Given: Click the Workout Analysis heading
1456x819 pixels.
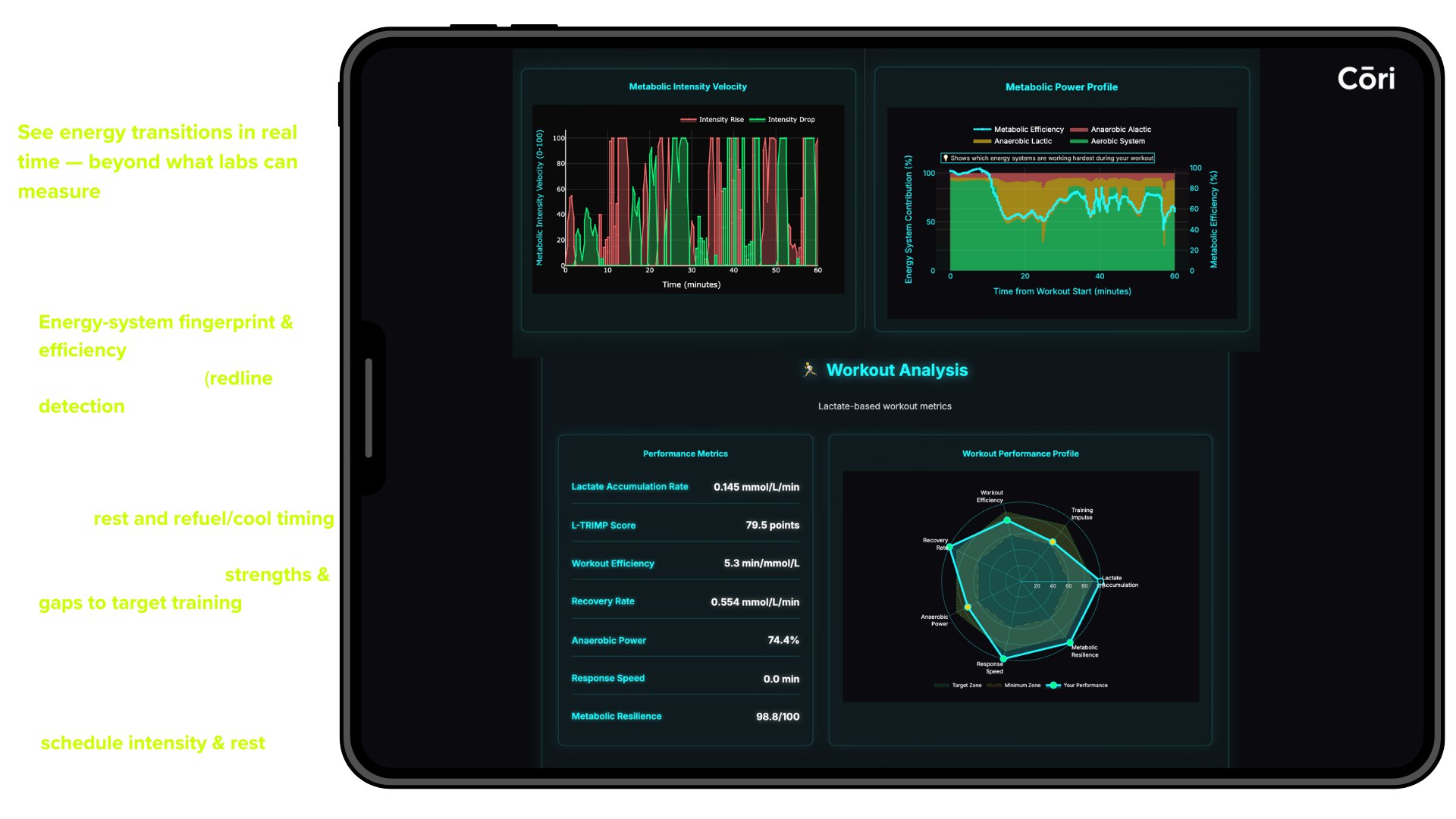Looking at the screenshot, I should tap(897, 371).
